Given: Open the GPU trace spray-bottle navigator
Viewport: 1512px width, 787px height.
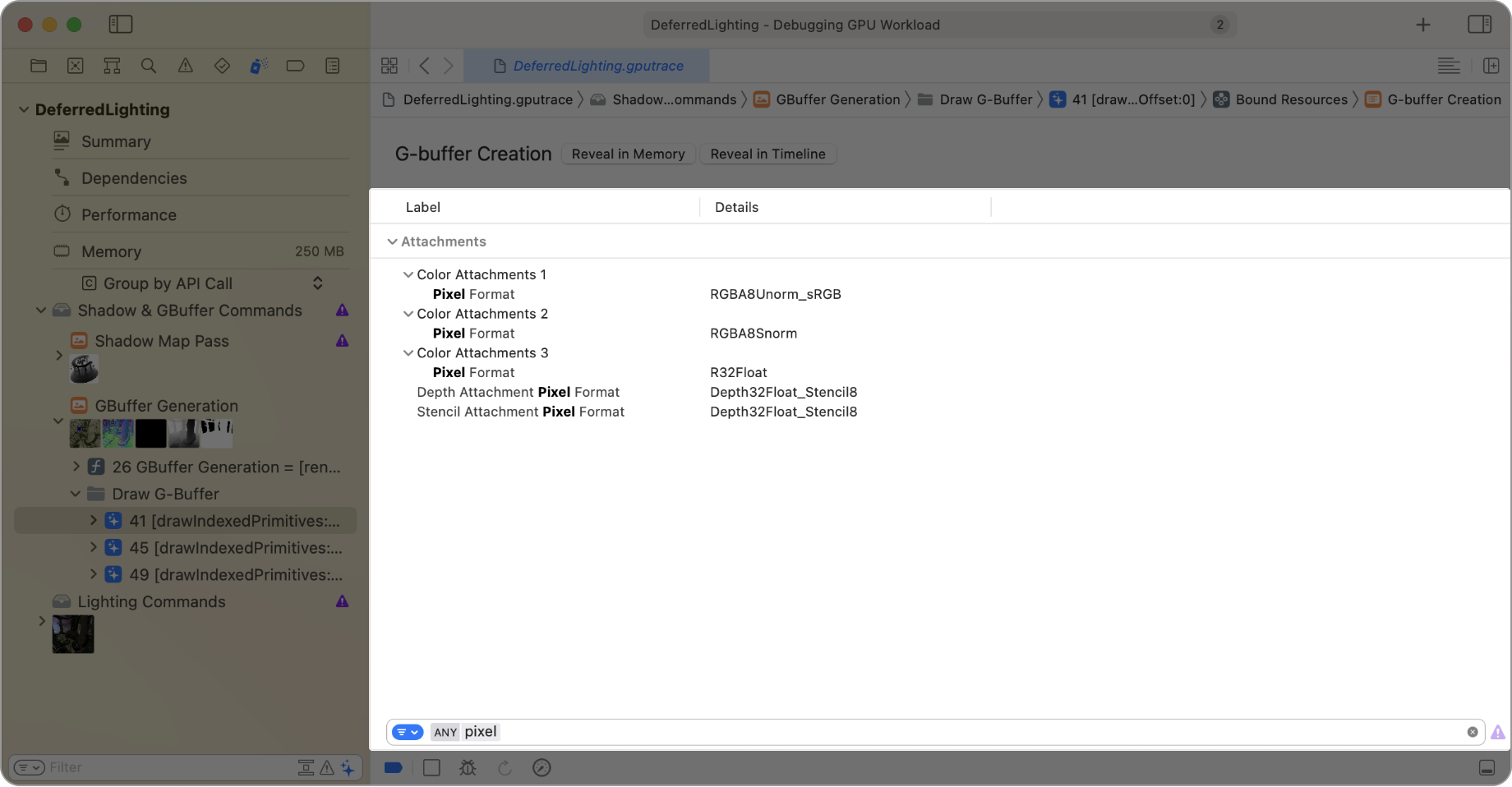Looking at the screenshot, I should (259, 66).
